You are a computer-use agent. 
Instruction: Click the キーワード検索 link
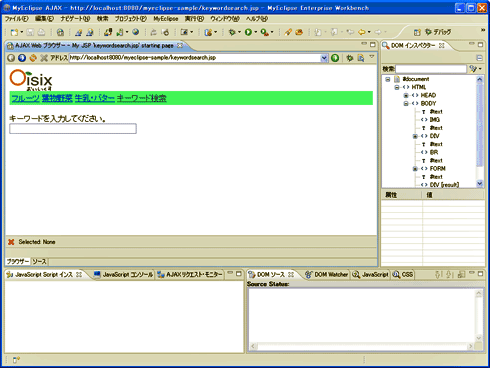point(142,98)
